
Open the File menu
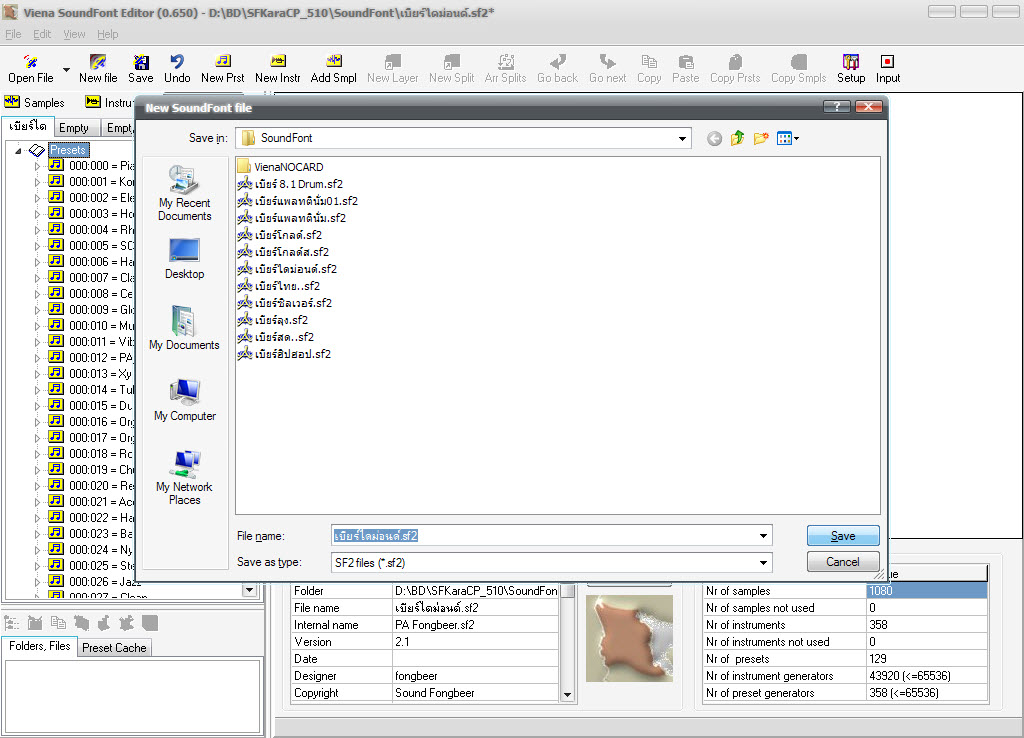[13, 34]
